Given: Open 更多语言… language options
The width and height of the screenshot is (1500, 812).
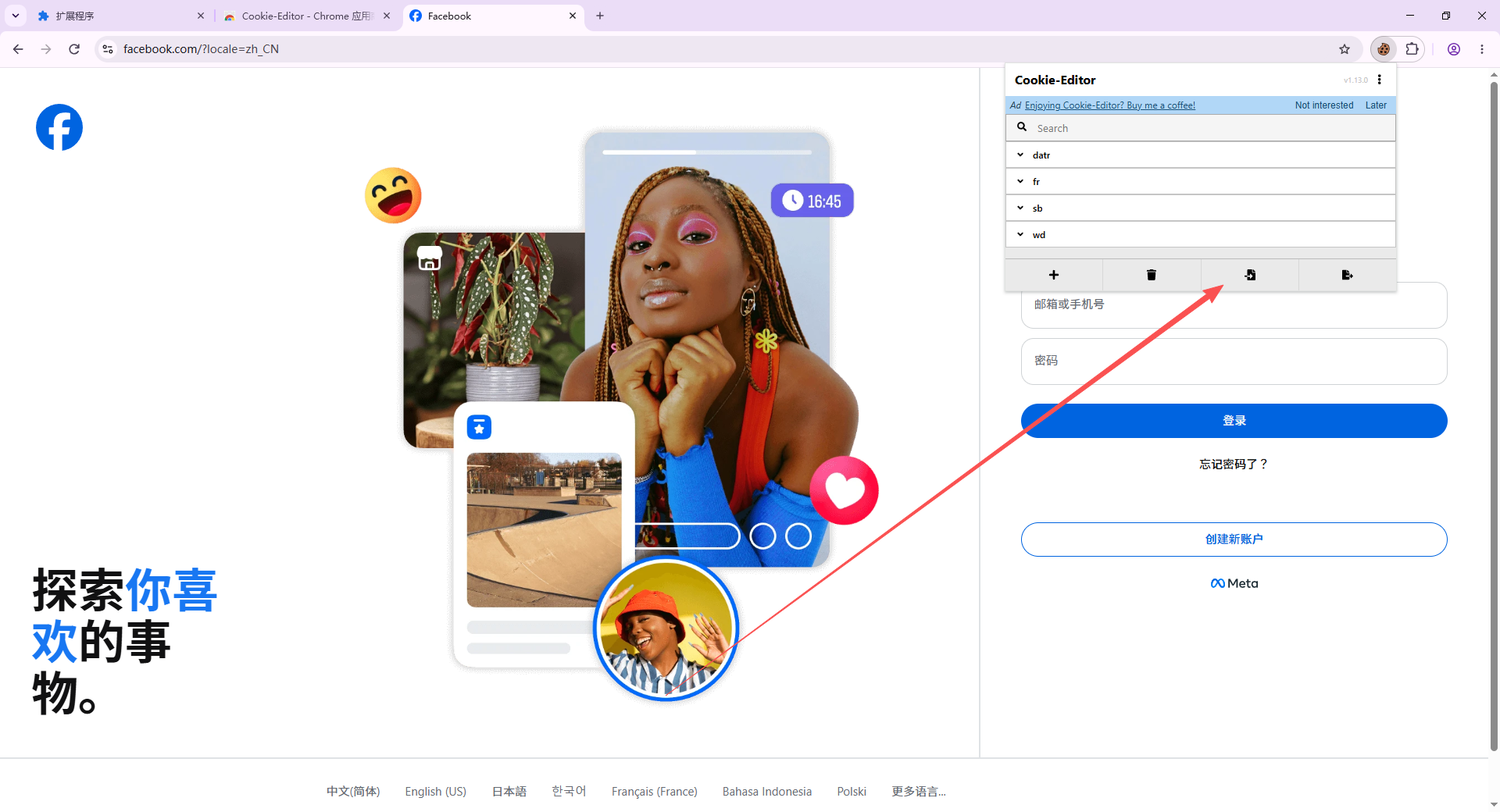Looking at the screenshot, I should (x=919, y=791).
